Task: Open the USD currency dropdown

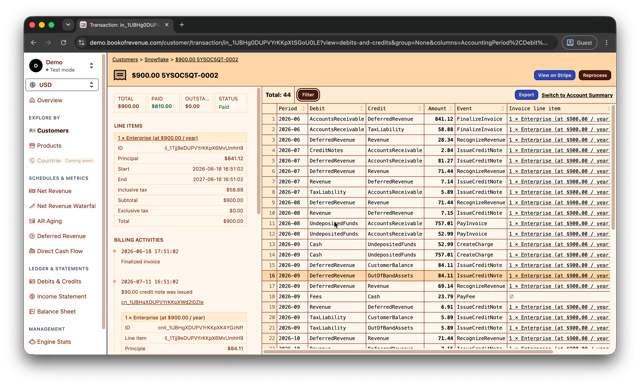Action: click(62, 85)
